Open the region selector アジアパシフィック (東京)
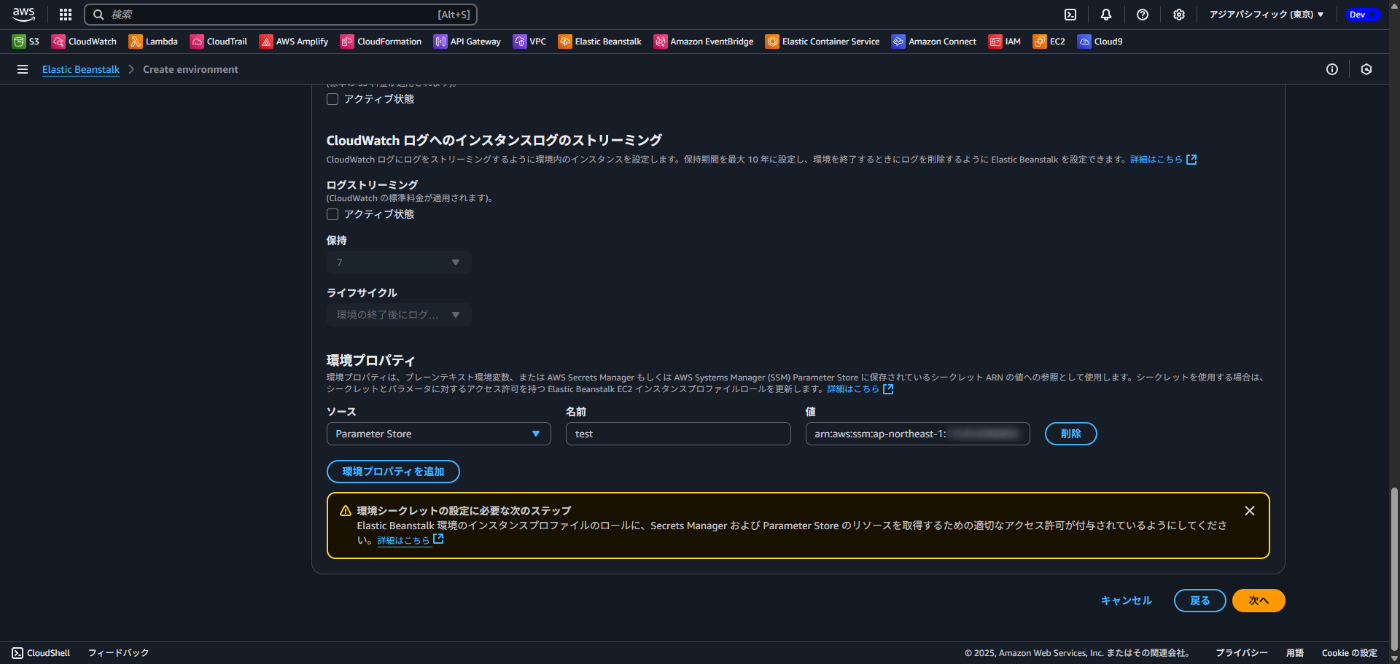The image size is (1400, 664). 1266,15
